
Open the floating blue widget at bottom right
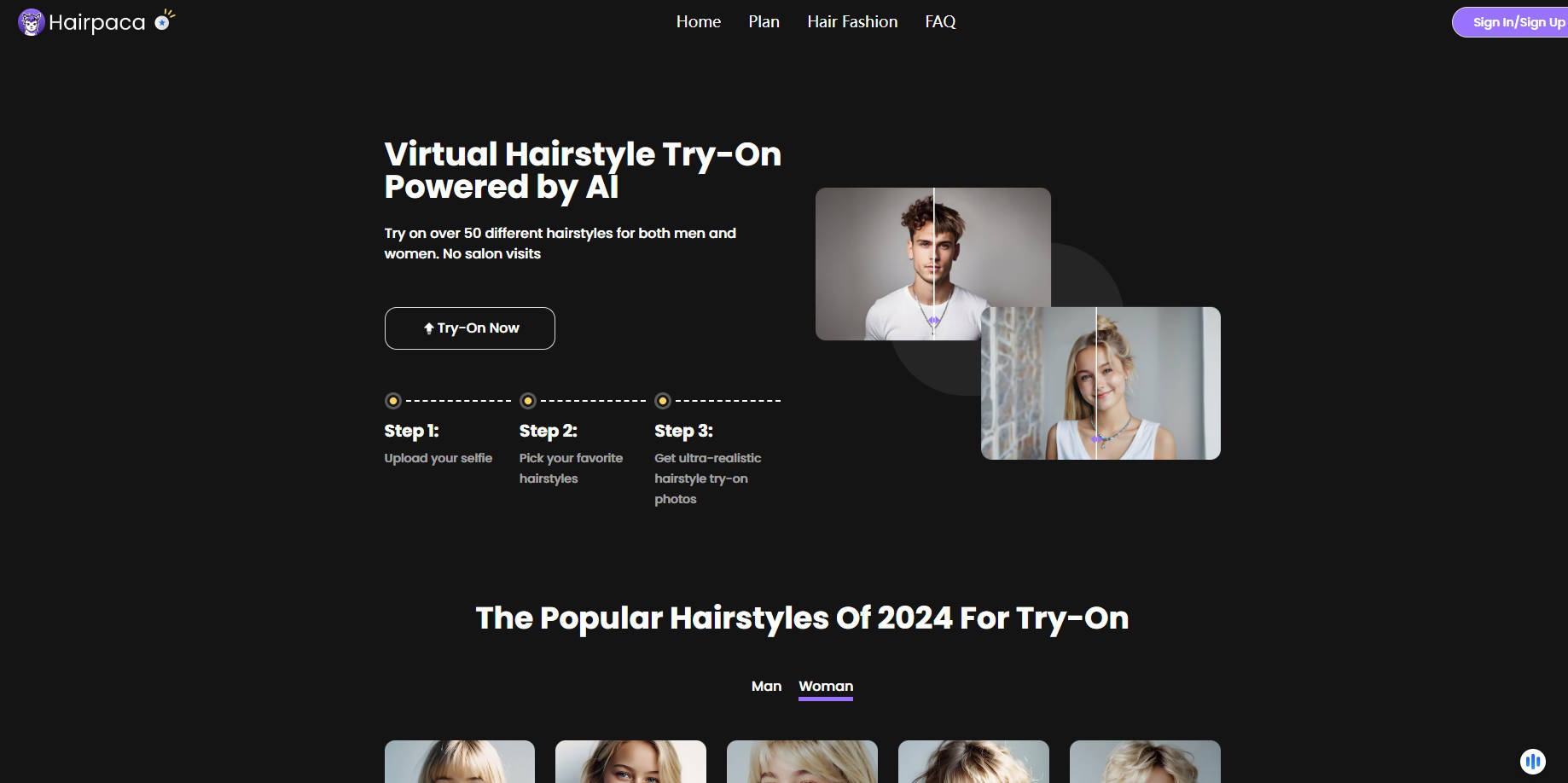click(x=1533, y=762)
